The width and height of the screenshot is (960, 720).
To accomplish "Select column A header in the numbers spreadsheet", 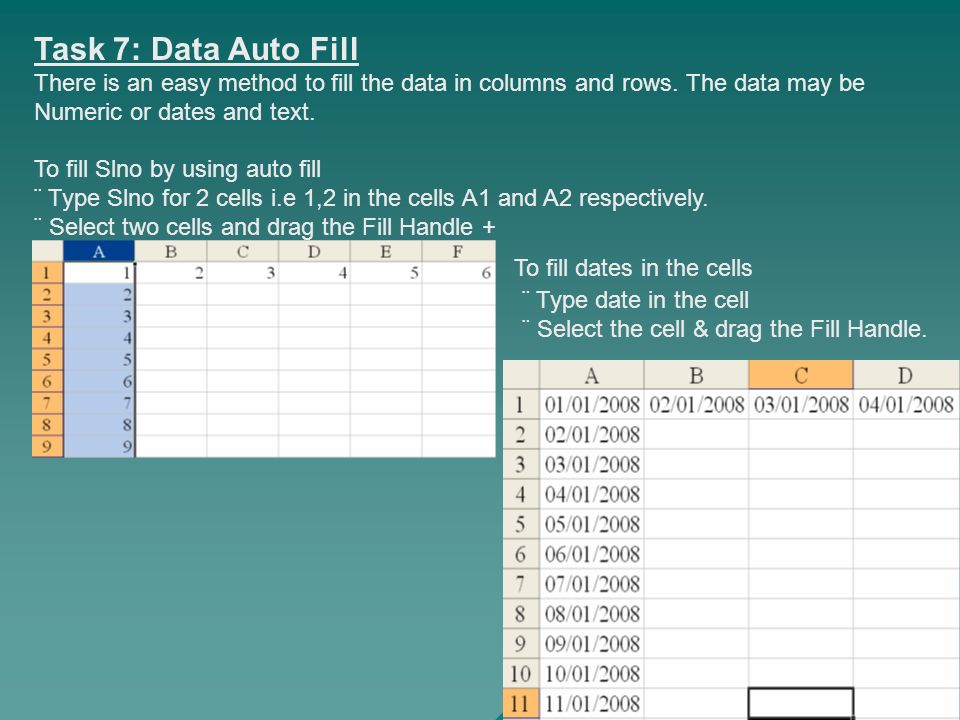I will tap(99, 251).
